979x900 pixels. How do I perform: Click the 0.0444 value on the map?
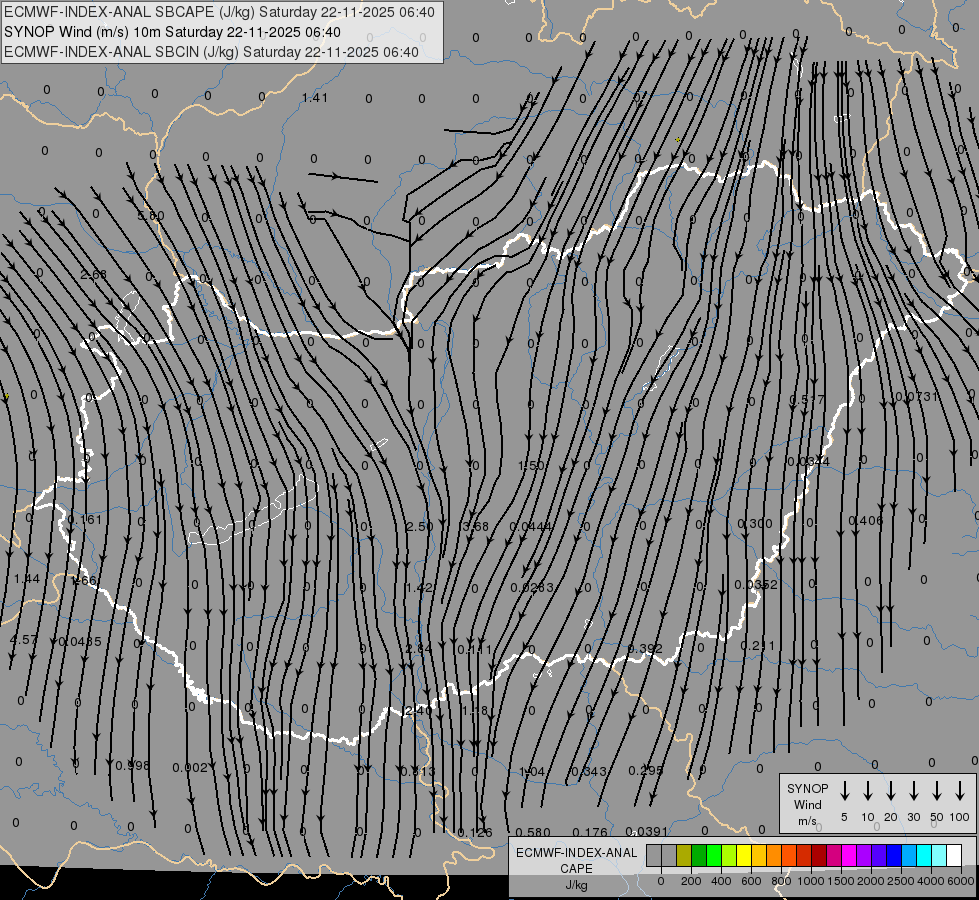pos(531,527)
